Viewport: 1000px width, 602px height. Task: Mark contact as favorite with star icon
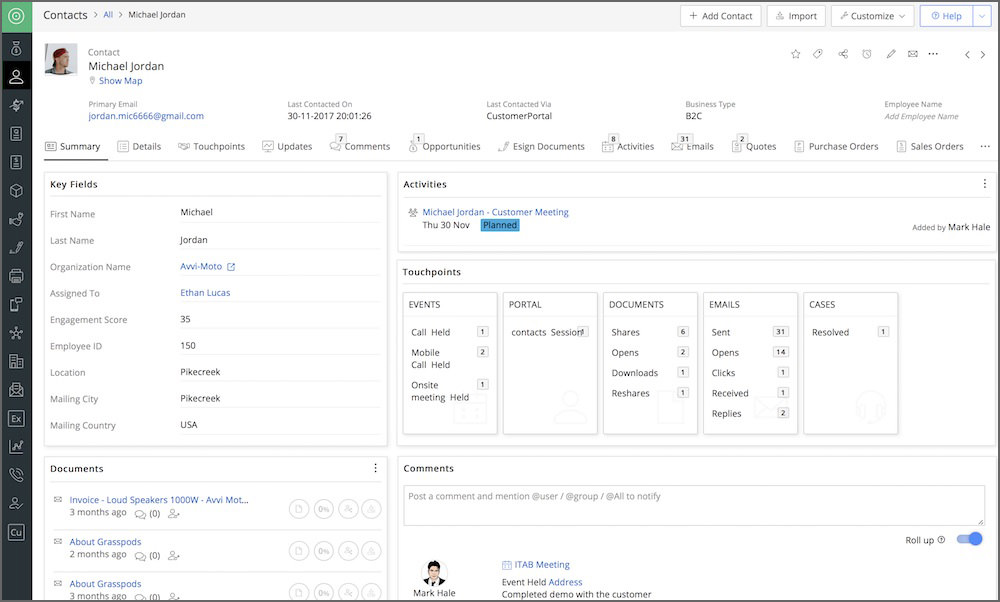[795, 54]
